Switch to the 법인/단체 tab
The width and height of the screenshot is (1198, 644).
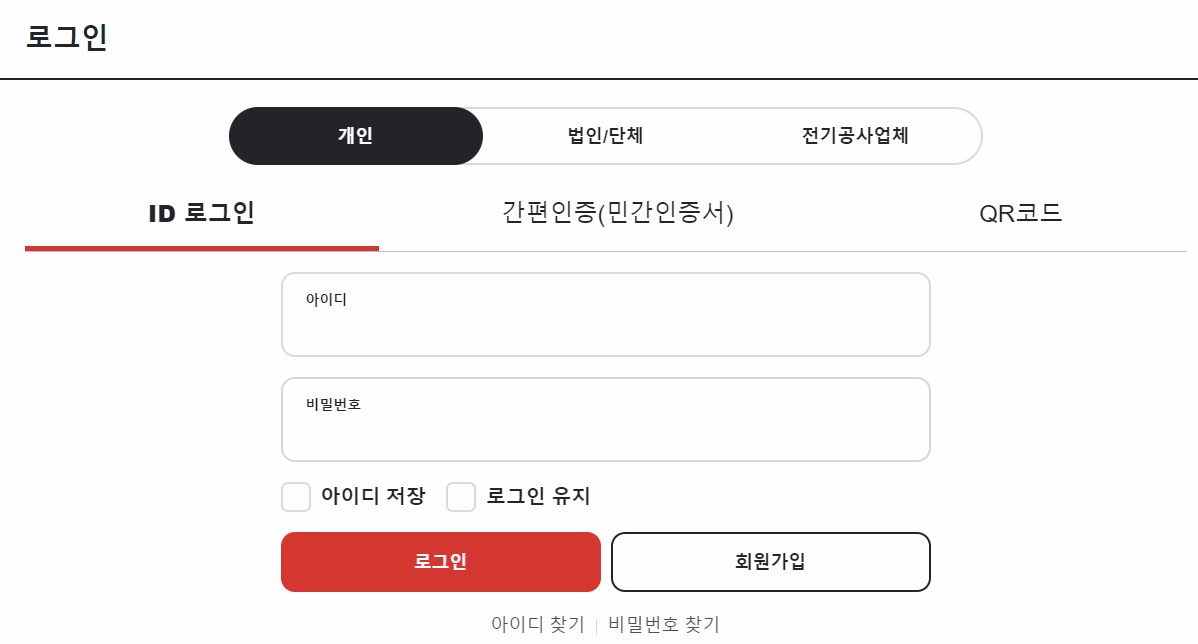pyautogui.click(x=605, y=136)
